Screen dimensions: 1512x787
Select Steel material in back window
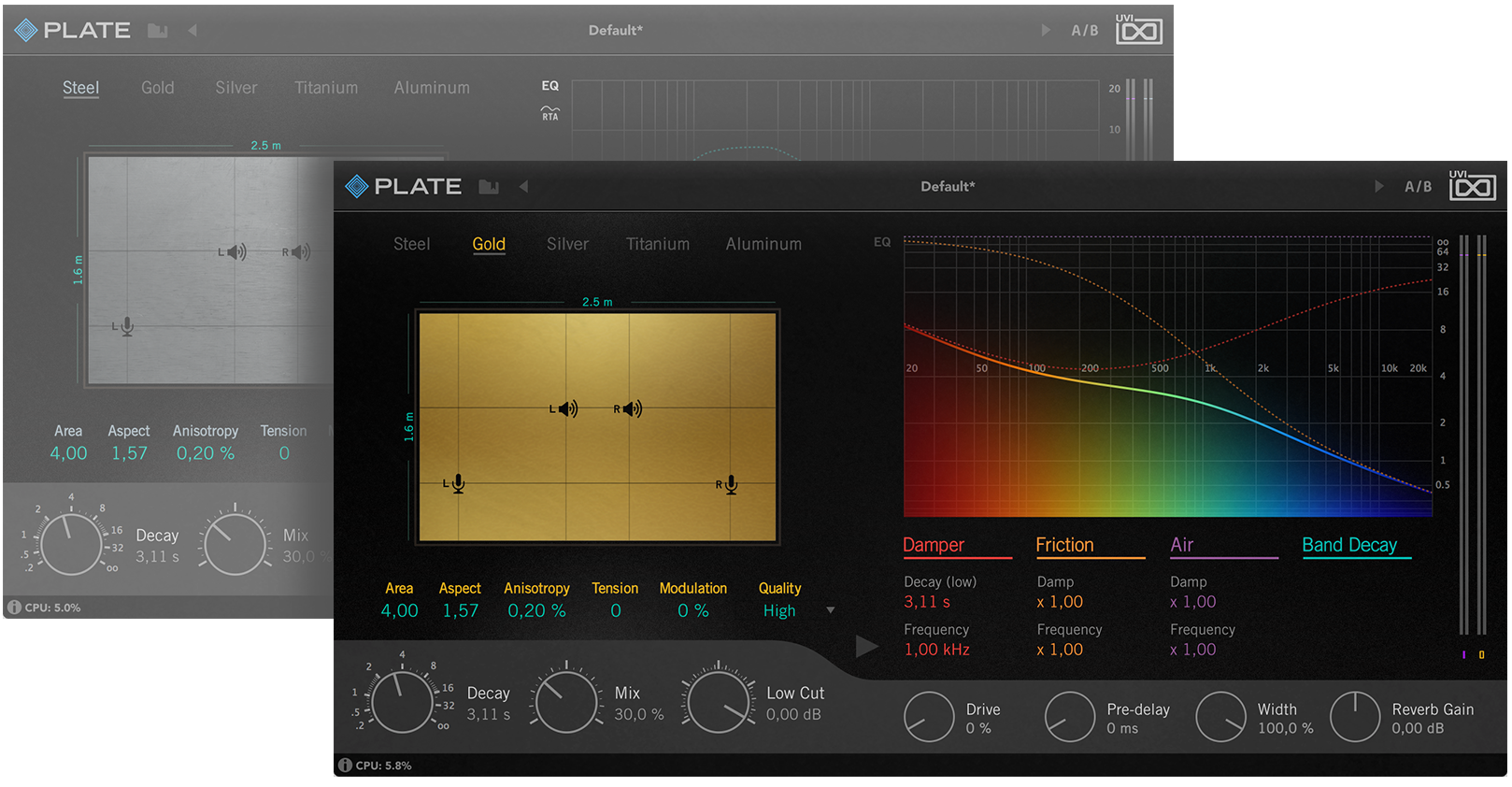pos(80,88)
